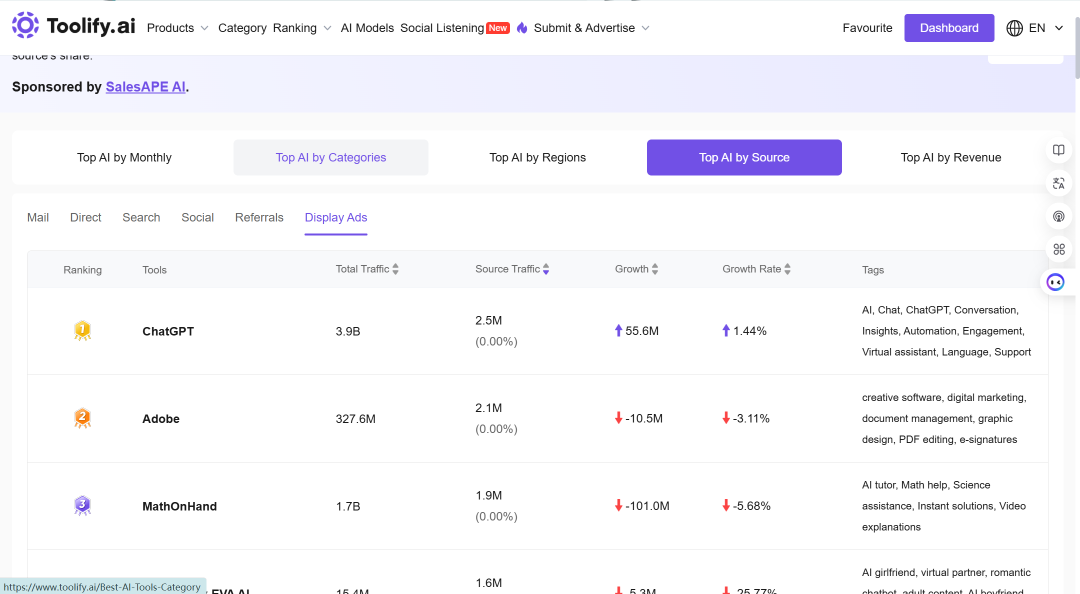Click the Toolify.ai logo icon
The height and width of the screenshot is (594, 1080).
(25, 25)
